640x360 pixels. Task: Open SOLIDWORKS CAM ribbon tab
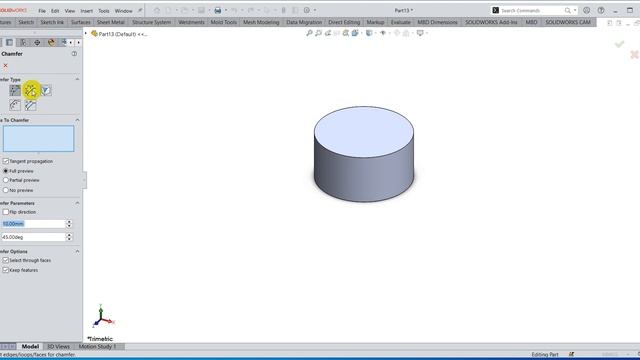(568, 22)
